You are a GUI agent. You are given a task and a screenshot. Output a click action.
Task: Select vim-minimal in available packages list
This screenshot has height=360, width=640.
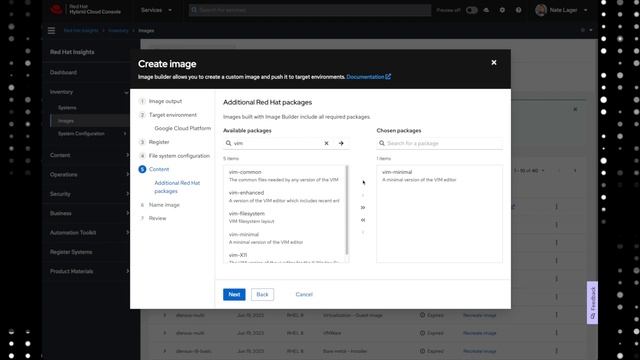coord(284,238)
